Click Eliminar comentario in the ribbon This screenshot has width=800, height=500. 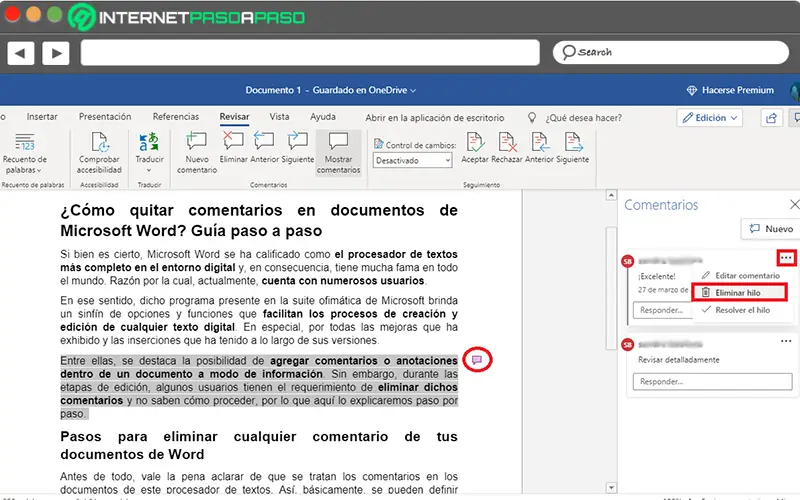coord(233,142)
